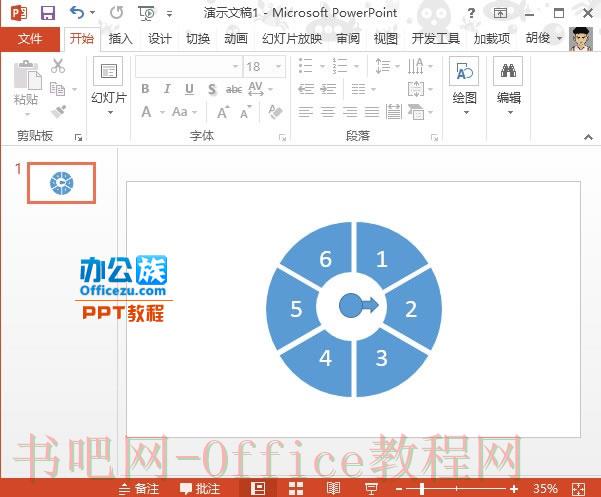601x497 pixels.
Task: Click the 粘贴 paste button
Action: coord(26,87)
